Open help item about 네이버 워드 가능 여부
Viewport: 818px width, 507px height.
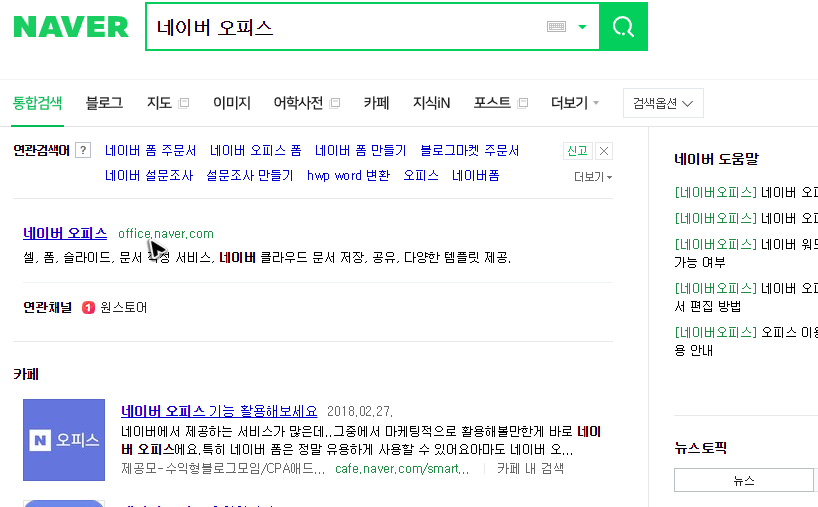pos(746,253)
